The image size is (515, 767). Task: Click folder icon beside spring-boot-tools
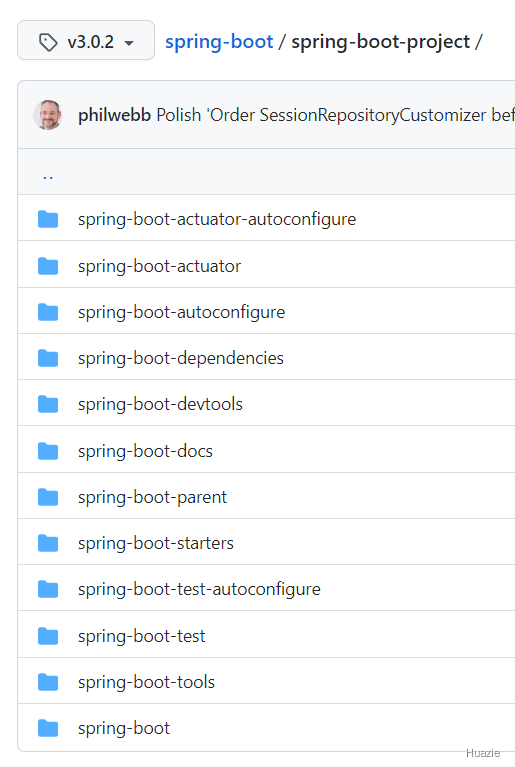(48, 682)
